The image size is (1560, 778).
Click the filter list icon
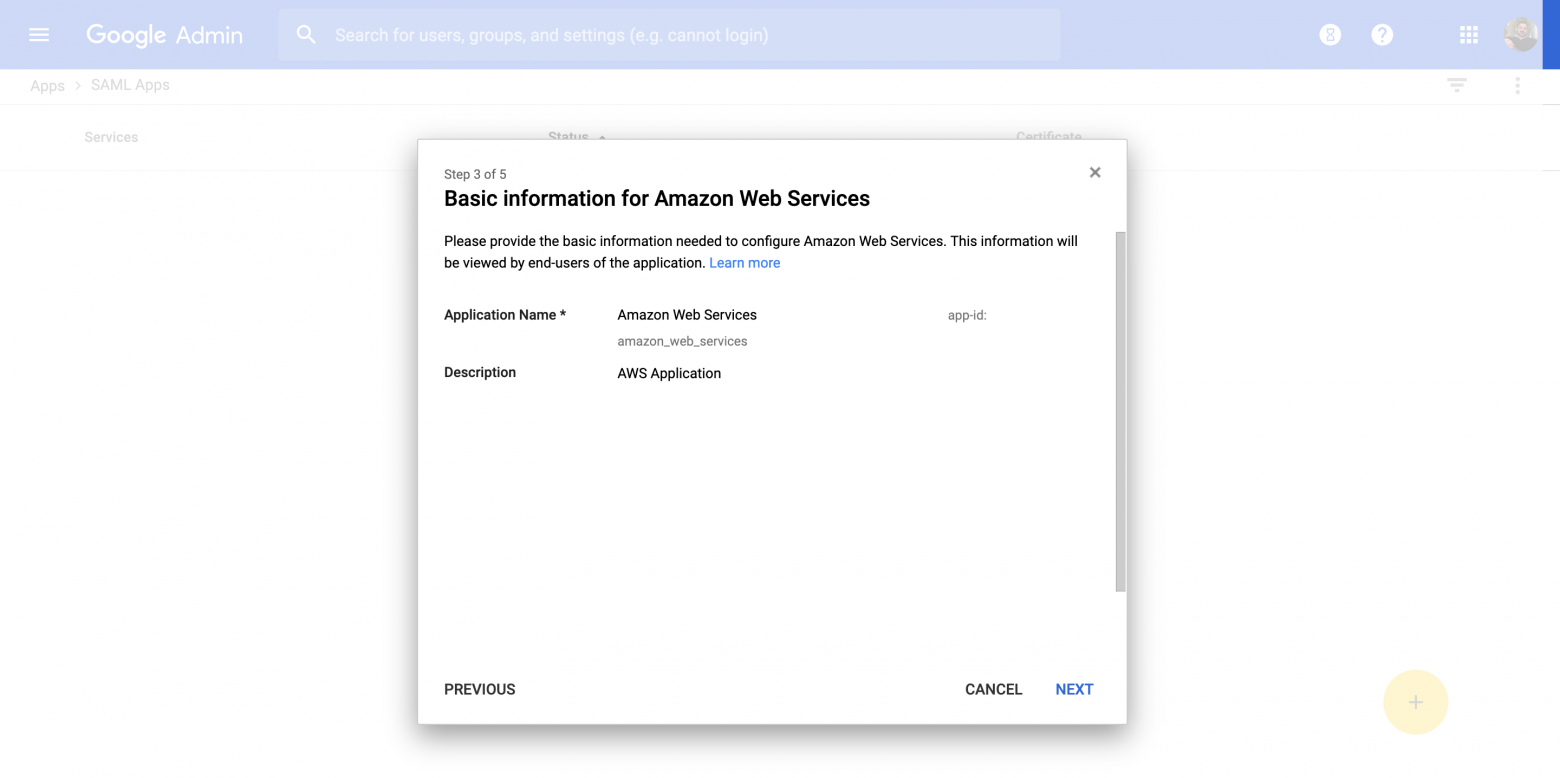(x=1457, y=86)
